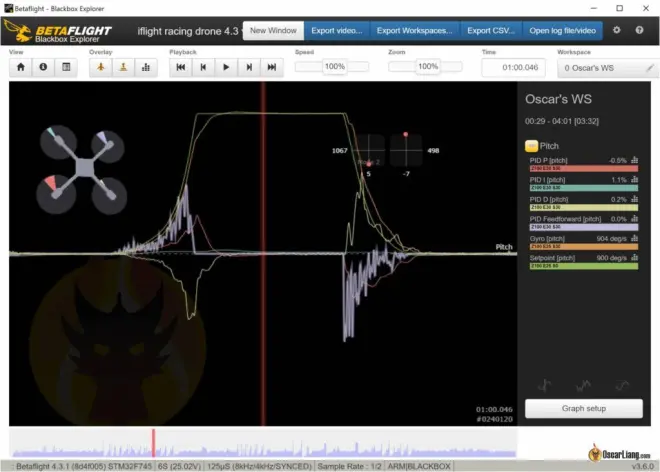The width and height of the screenshot is (660, 472).
Task: Jump to end of log
Action: pyautogui.click(x=272, y=67)
